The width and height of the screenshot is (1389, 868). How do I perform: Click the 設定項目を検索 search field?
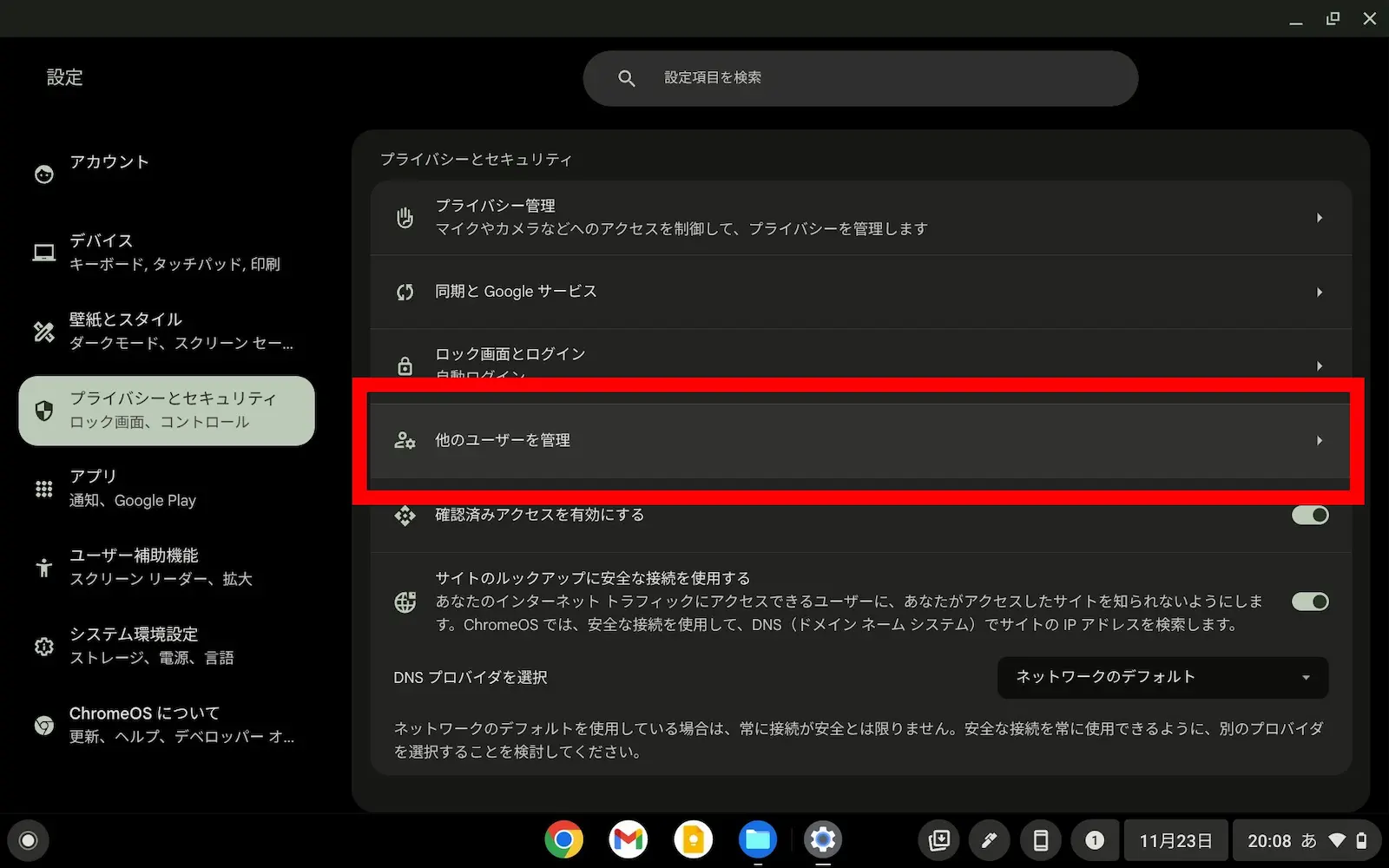pyautogui.click(x=860, y=77)
